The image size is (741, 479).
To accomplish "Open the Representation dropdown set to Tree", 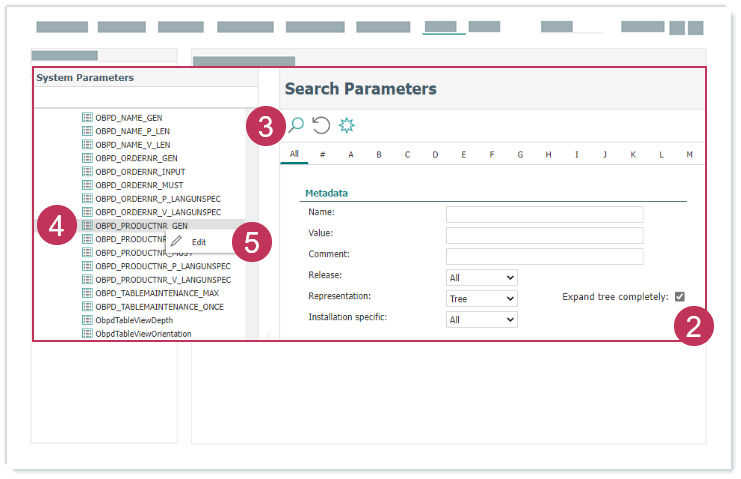I will (481, 298).
